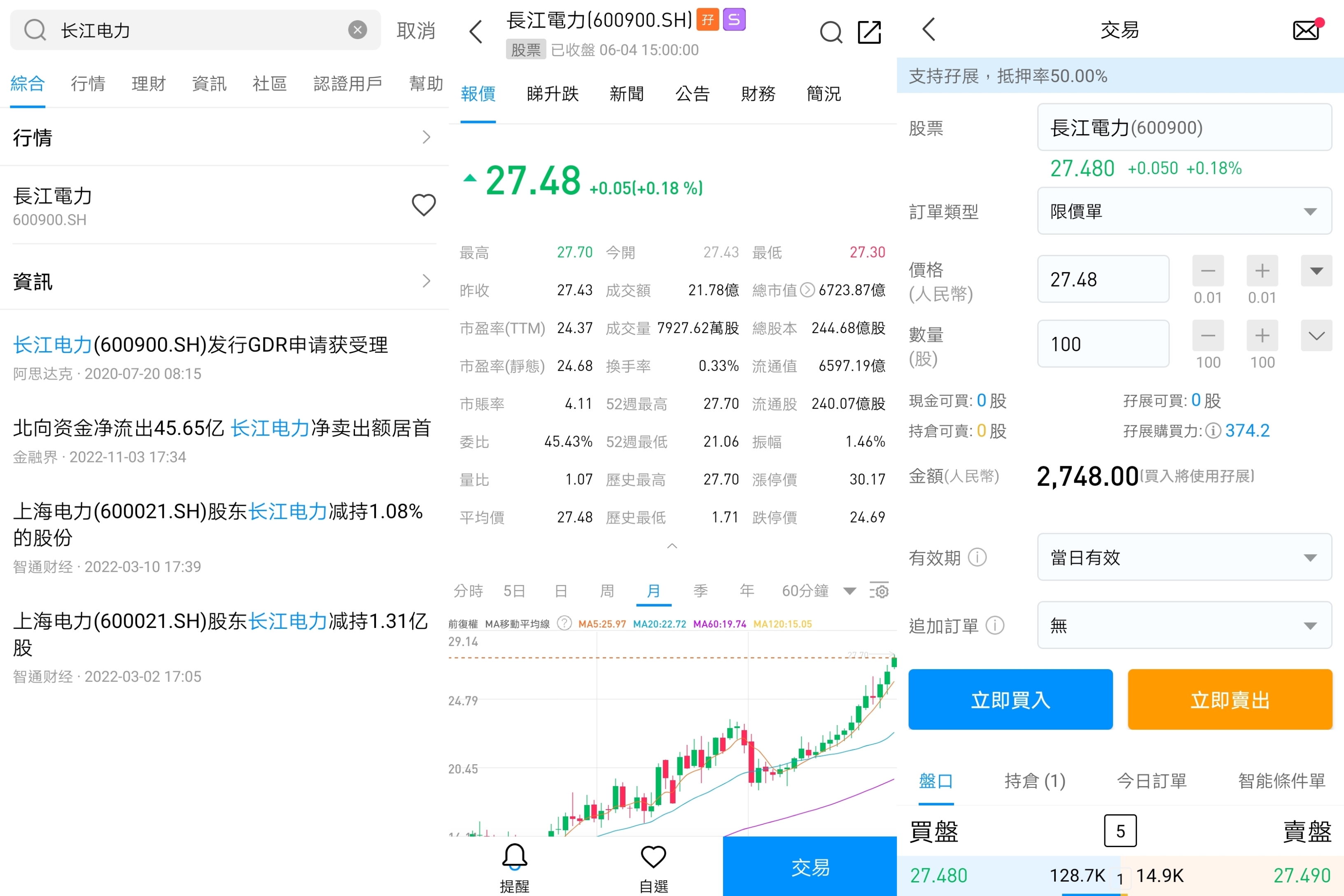Open the 財務 tab
The width and height of the screenshot is (1344, 896).
click(758, 93)
